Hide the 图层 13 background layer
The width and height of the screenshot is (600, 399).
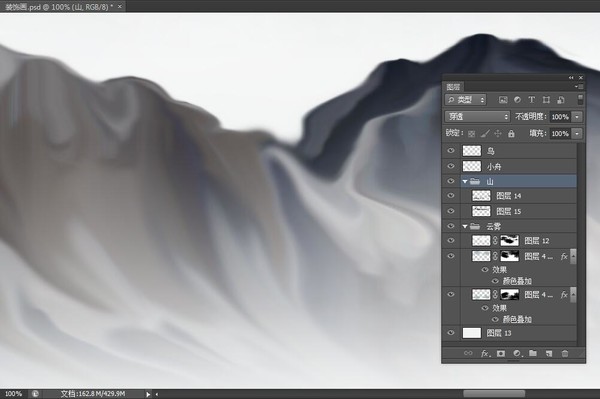click(x=451, y=333)
